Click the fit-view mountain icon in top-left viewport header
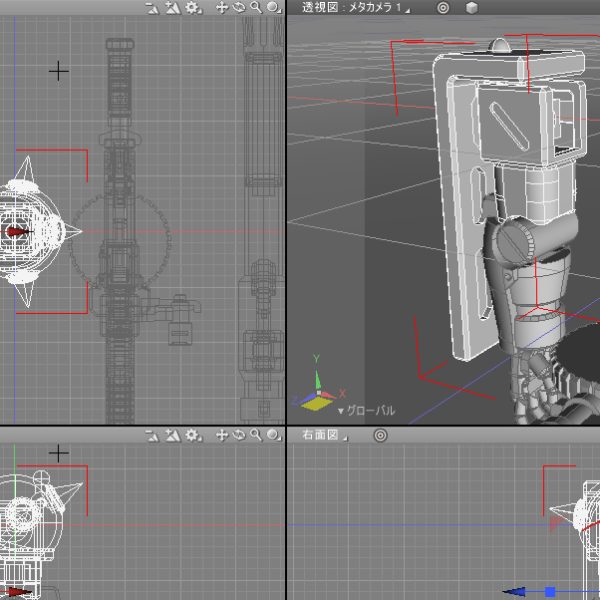The width and height of the screenshot is (600, 600). (173, 8)
